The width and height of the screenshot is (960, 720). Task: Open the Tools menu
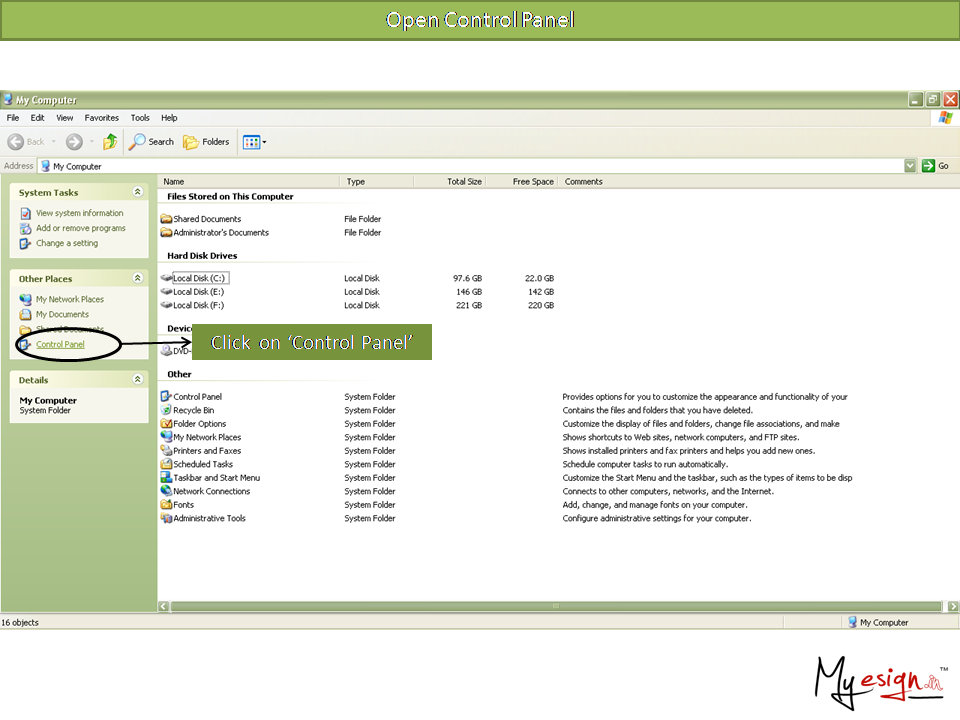click(x=140, y=118)
